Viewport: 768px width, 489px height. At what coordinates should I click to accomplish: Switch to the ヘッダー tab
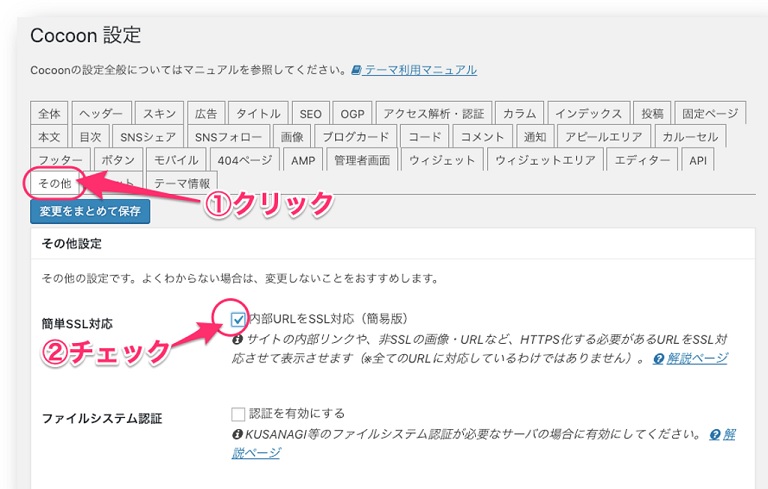[101, 114]
